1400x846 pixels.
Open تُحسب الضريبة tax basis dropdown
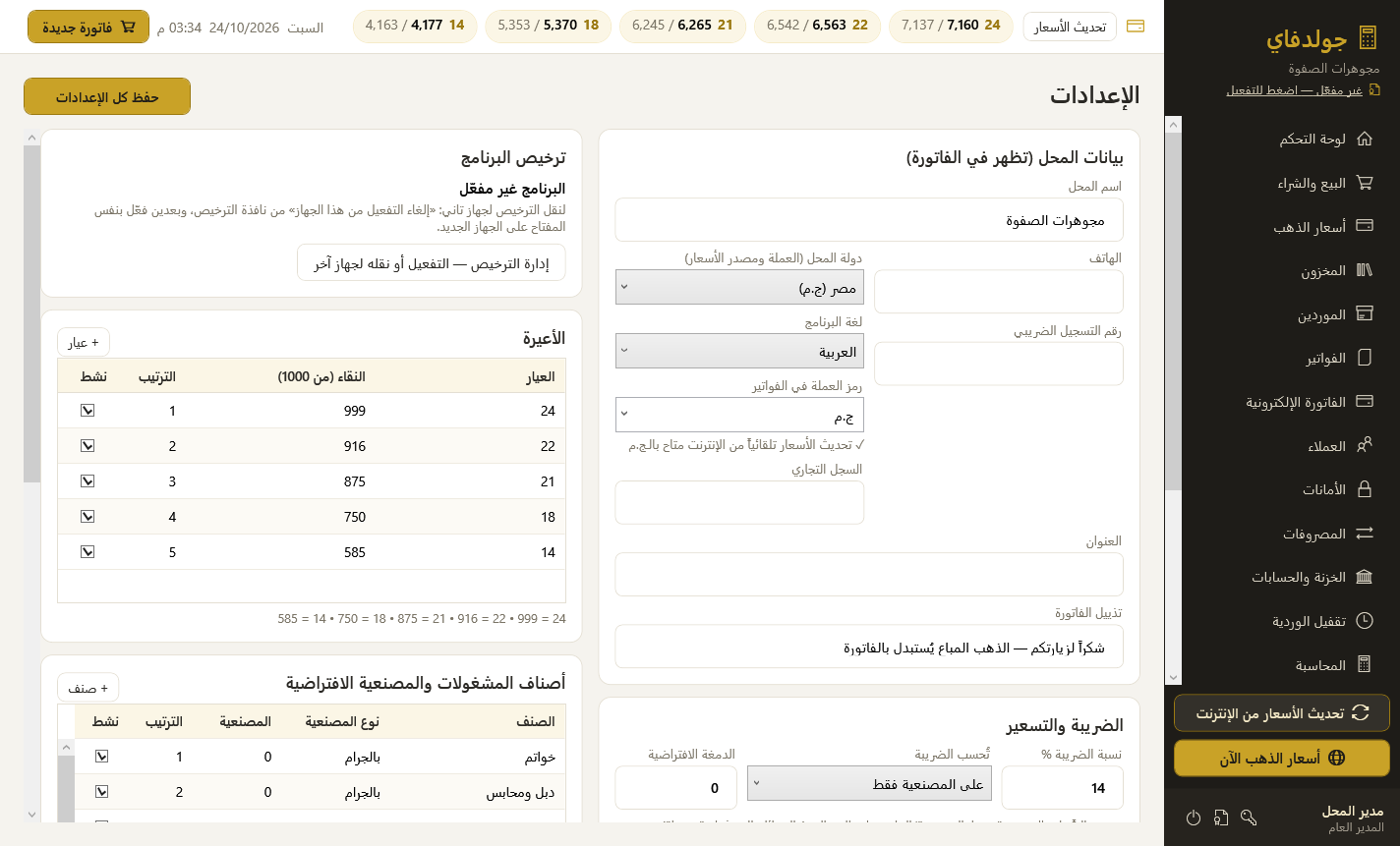869,783
